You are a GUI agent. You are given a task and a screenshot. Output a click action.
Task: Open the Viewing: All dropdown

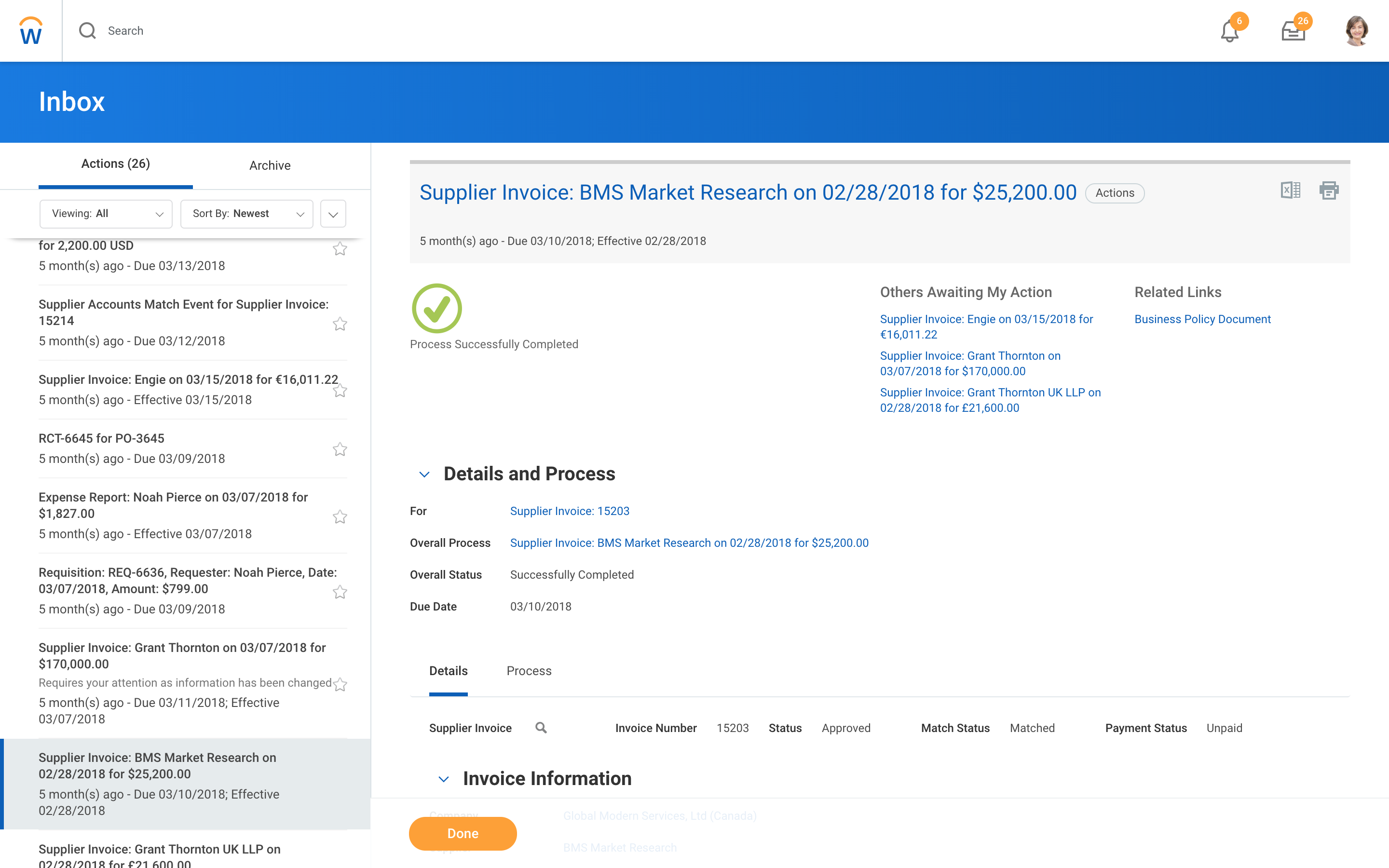point(106,214)
